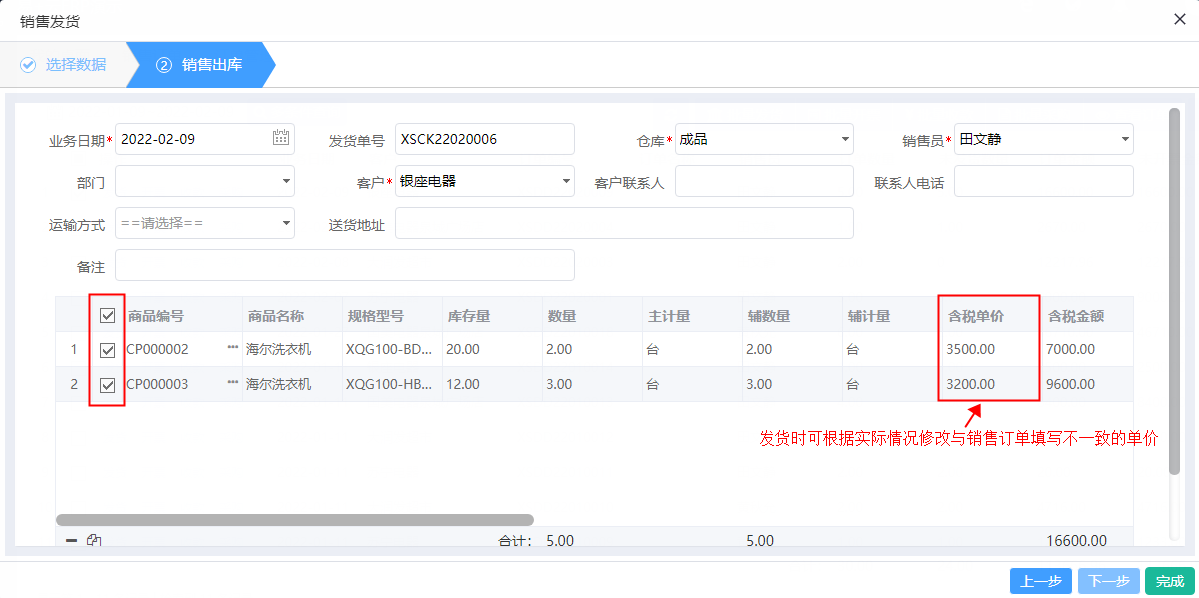Viewport: 1199px width, 598px height.
Task: Select the 销售出库 step tab
Action: point(210,64)
